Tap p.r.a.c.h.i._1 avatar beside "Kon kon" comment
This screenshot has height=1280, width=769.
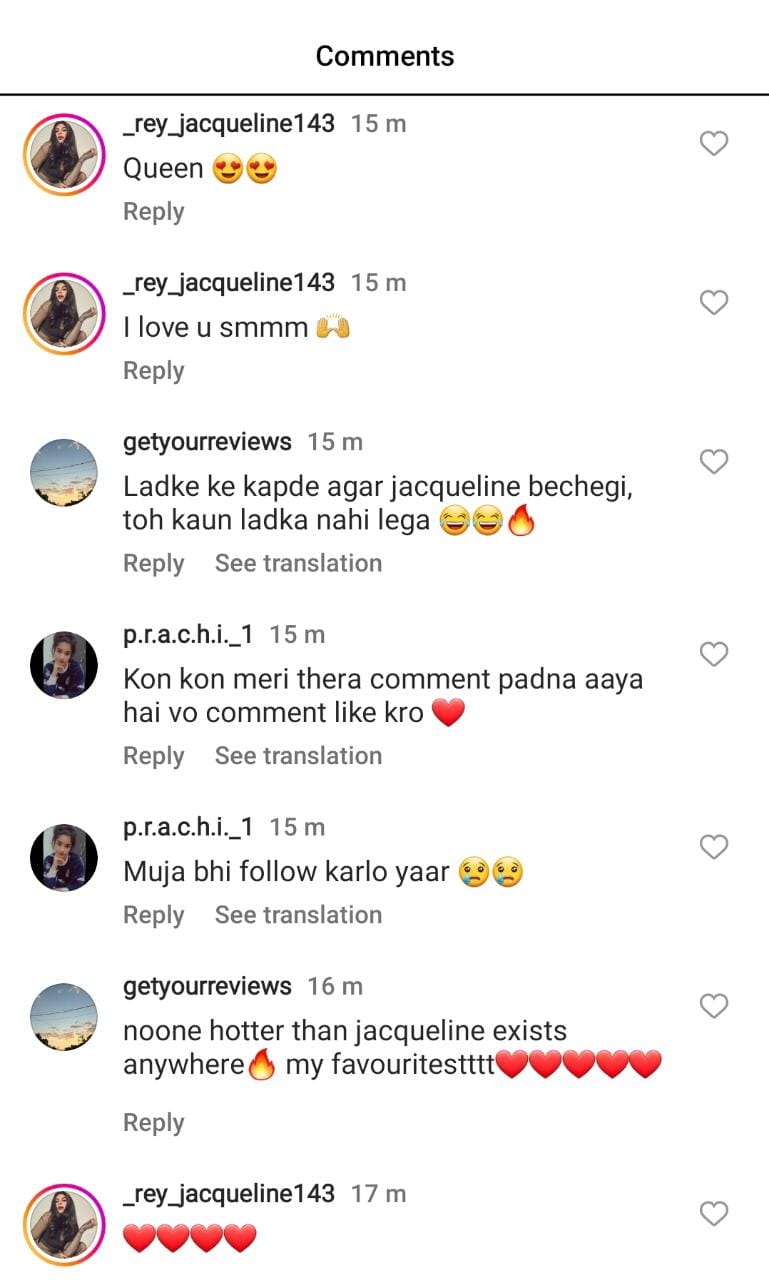[x=64, y=665]
